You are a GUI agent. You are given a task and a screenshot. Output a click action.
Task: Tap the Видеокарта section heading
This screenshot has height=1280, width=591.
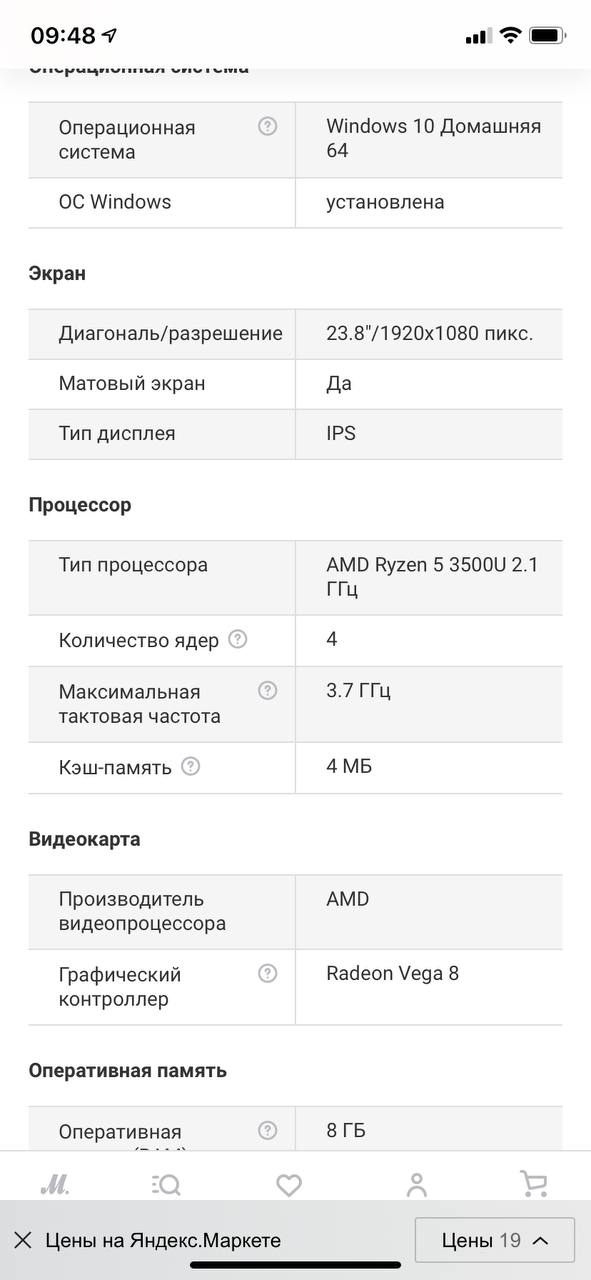(x=84, y=839)
